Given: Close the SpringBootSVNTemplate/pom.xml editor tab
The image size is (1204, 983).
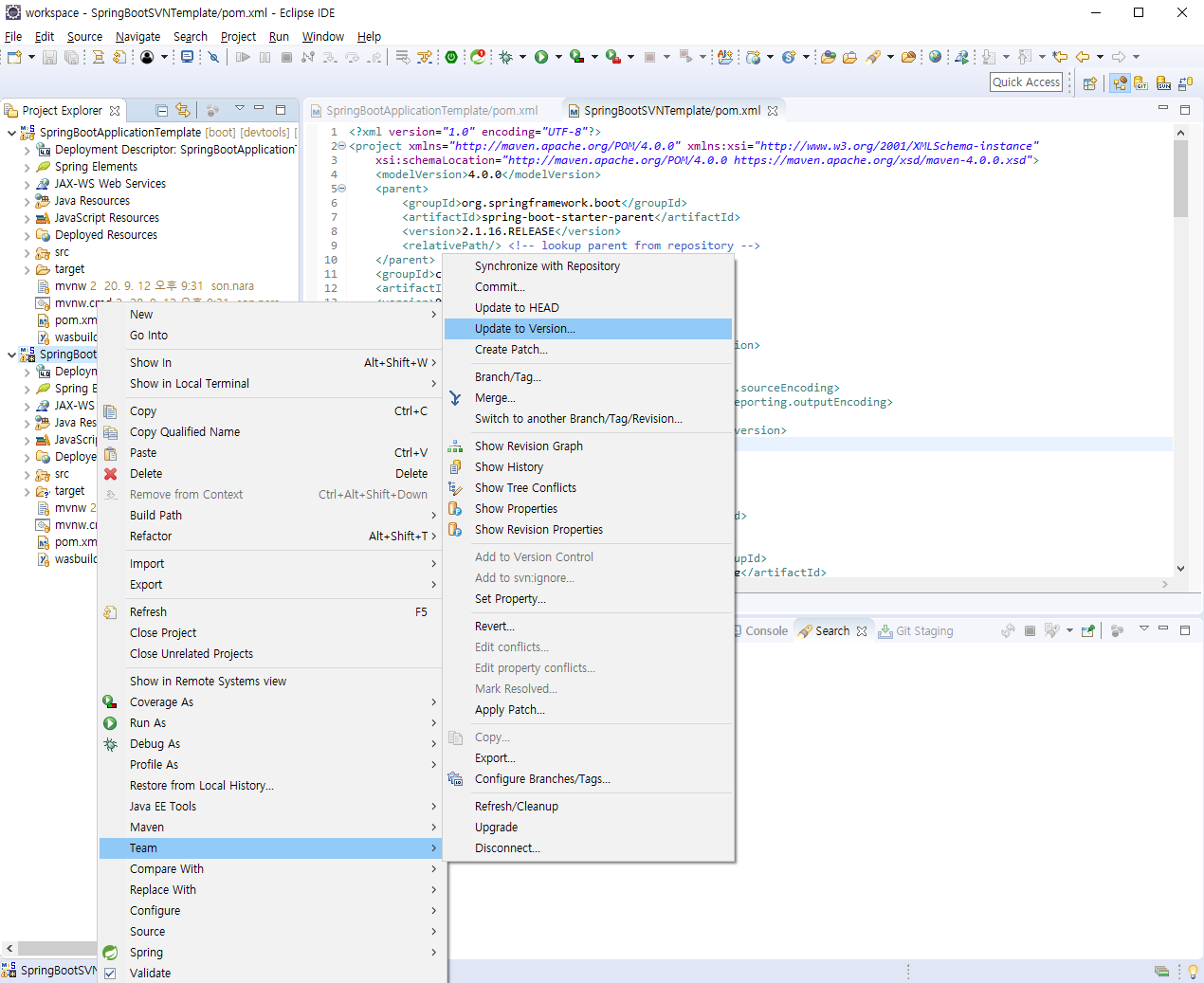Looking at the screenshot, I should (x=773, y=111).
